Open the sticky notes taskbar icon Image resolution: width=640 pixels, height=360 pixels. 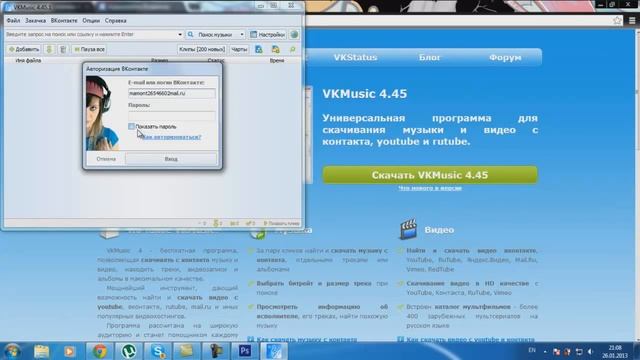(187, 351)
